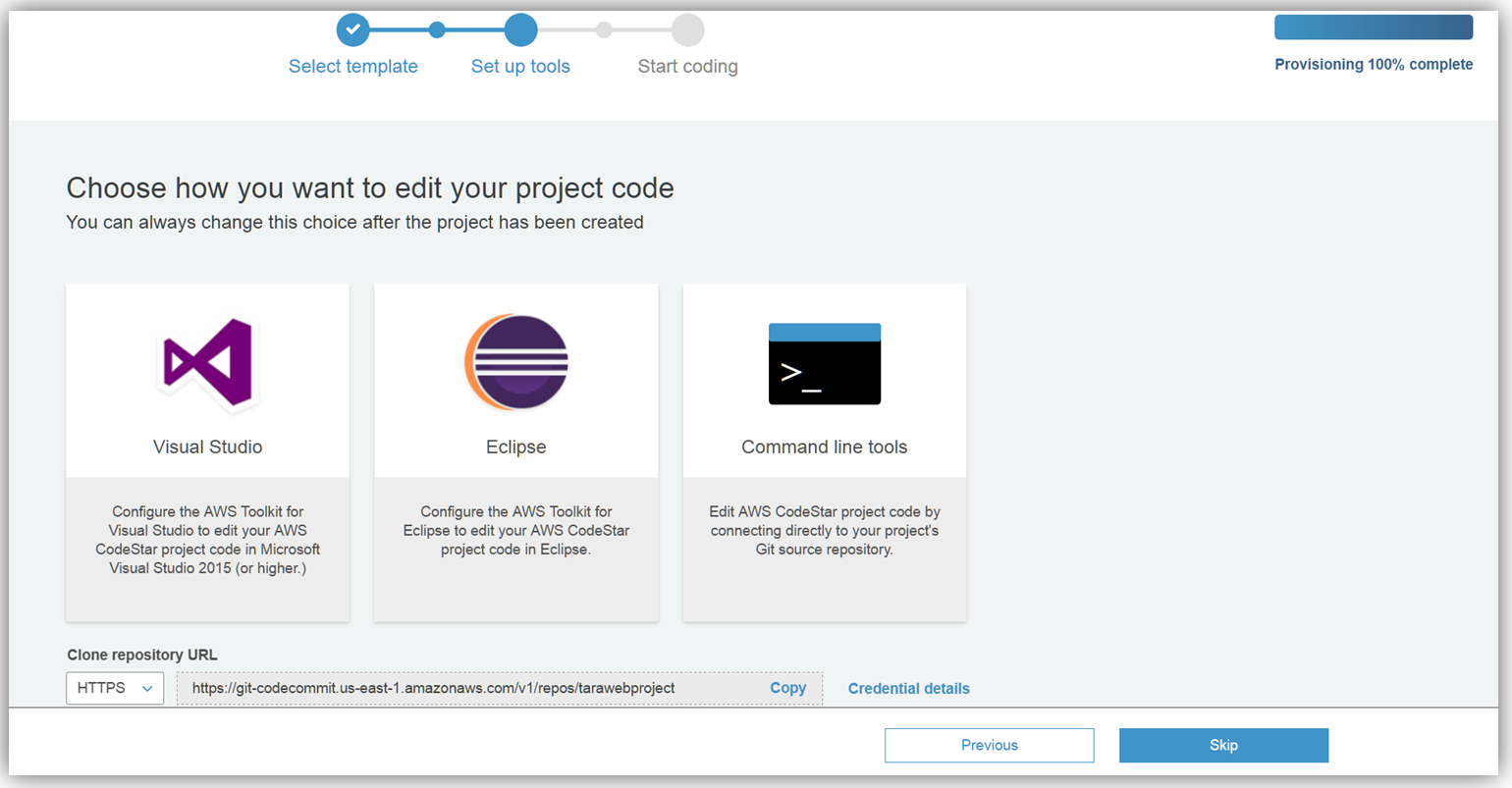Click small gray dot before Start coding
Image resolution: width=1512 pixels, height=788 pixels.
tap(604, 30)
